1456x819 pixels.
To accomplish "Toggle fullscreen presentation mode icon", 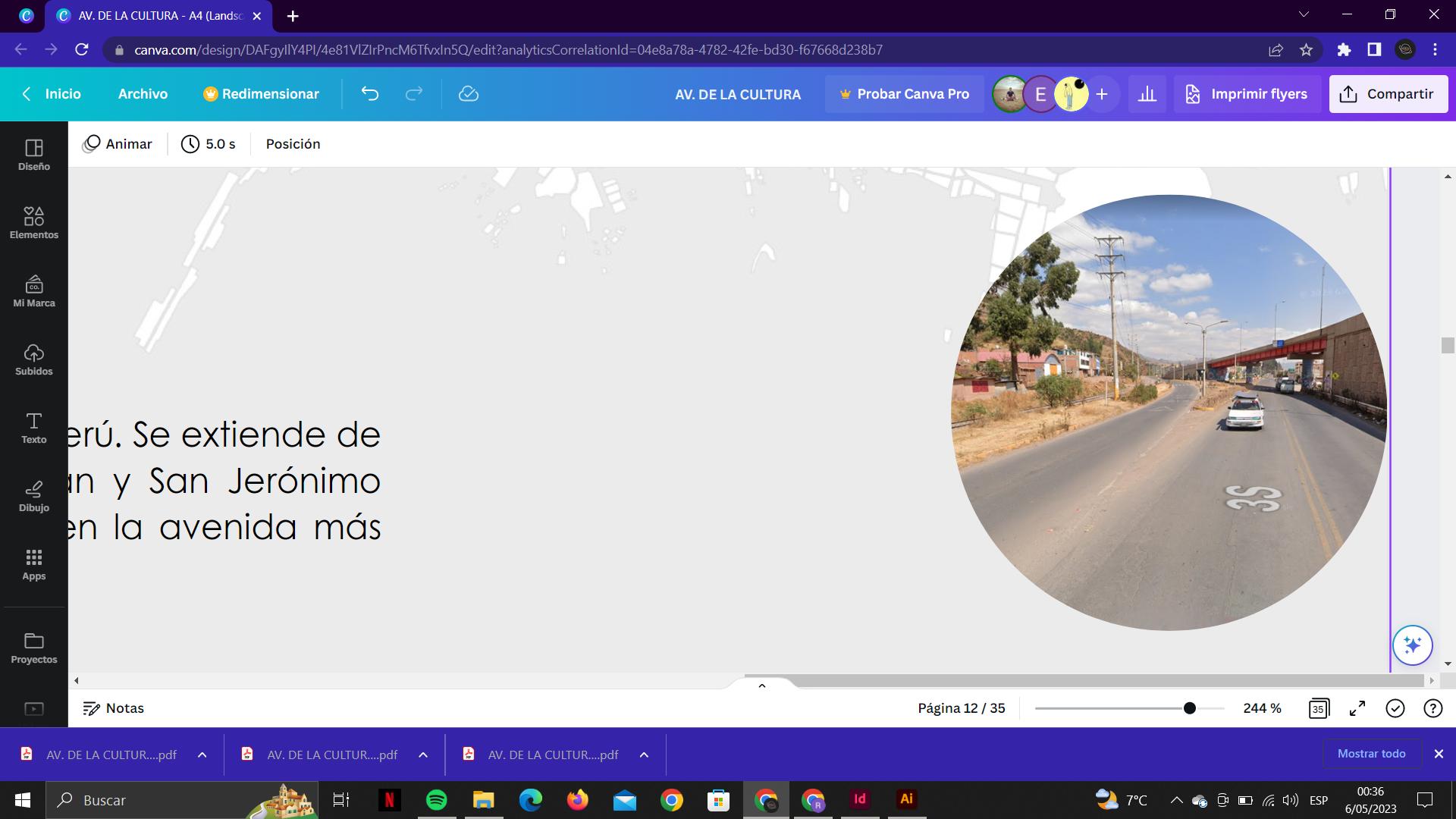I will click(x=1357, y=708).
